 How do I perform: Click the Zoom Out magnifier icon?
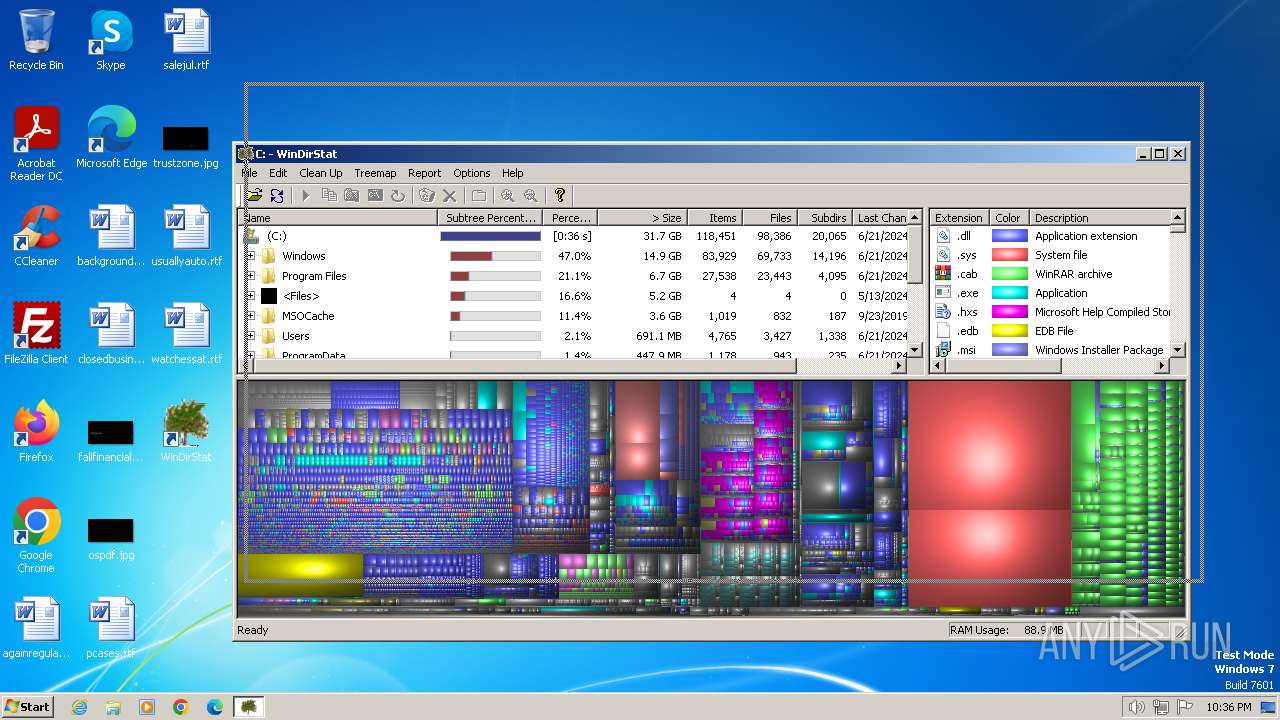(x=531, y=196)
